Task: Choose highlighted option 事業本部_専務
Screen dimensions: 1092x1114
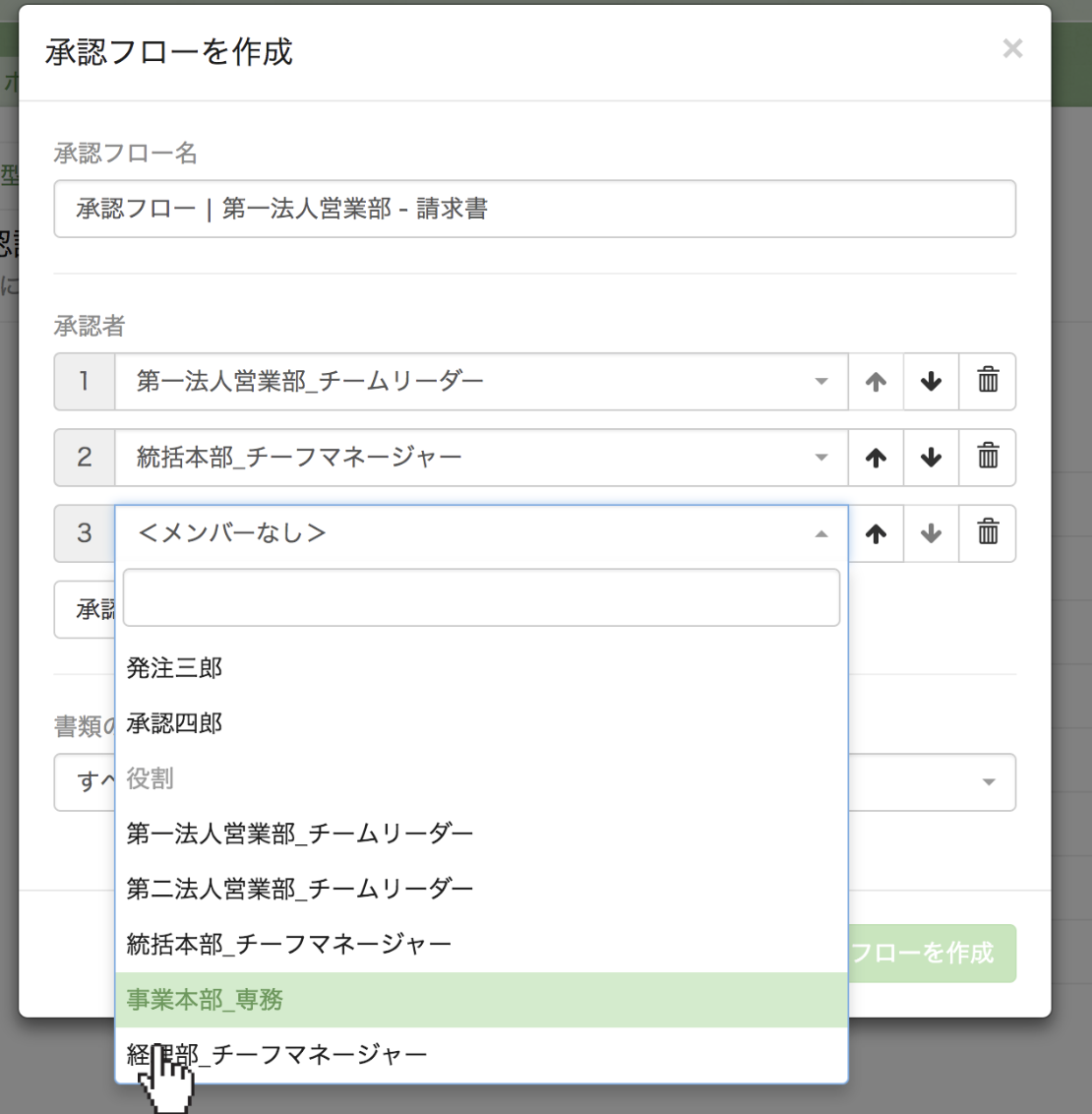Action: pos(481,1000)
